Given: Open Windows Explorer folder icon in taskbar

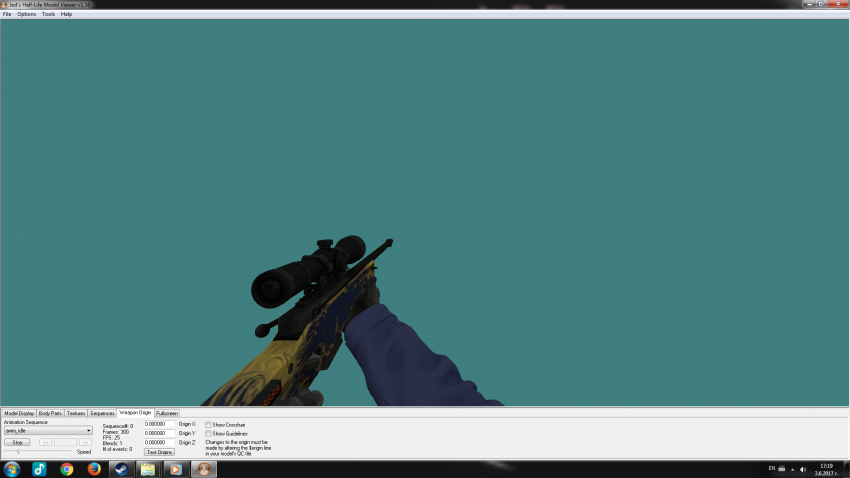Looking at the screenshot, I should (148, 469).
